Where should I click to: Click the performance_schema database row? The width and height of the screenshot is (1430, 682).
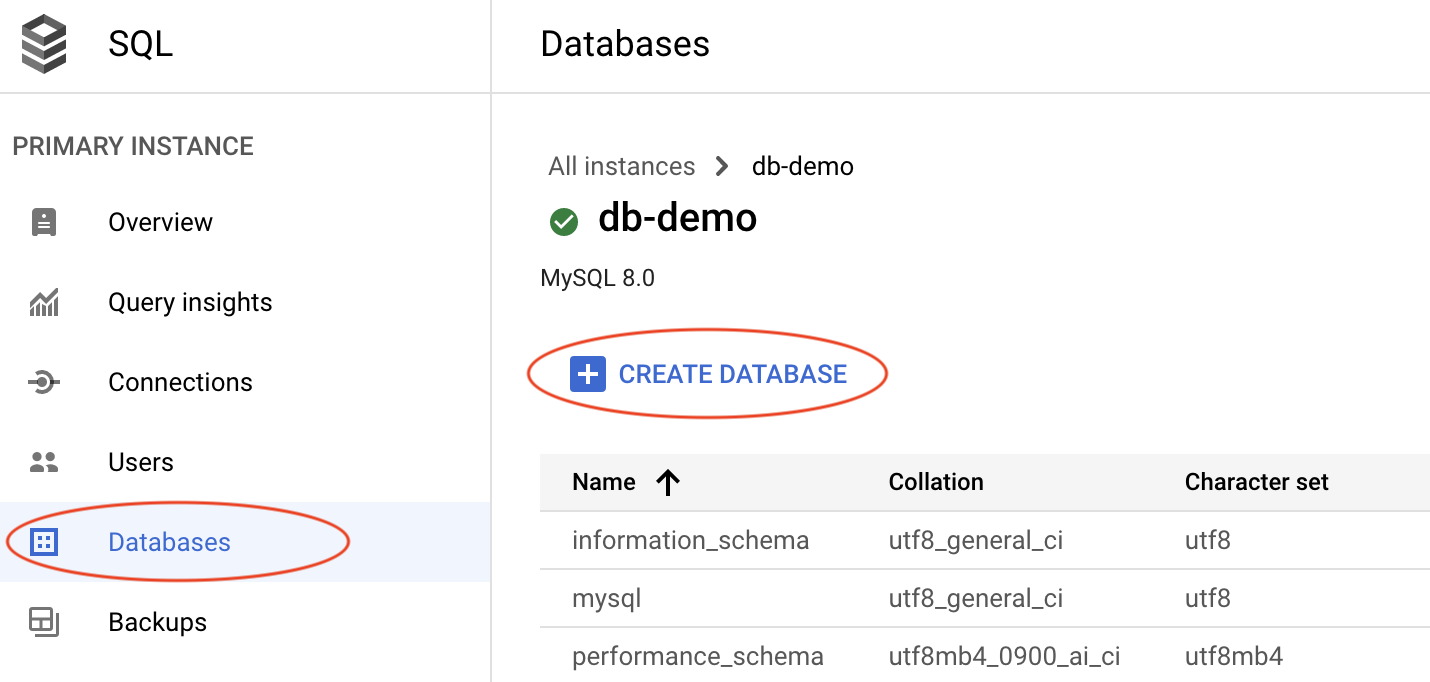click(697, 656)
